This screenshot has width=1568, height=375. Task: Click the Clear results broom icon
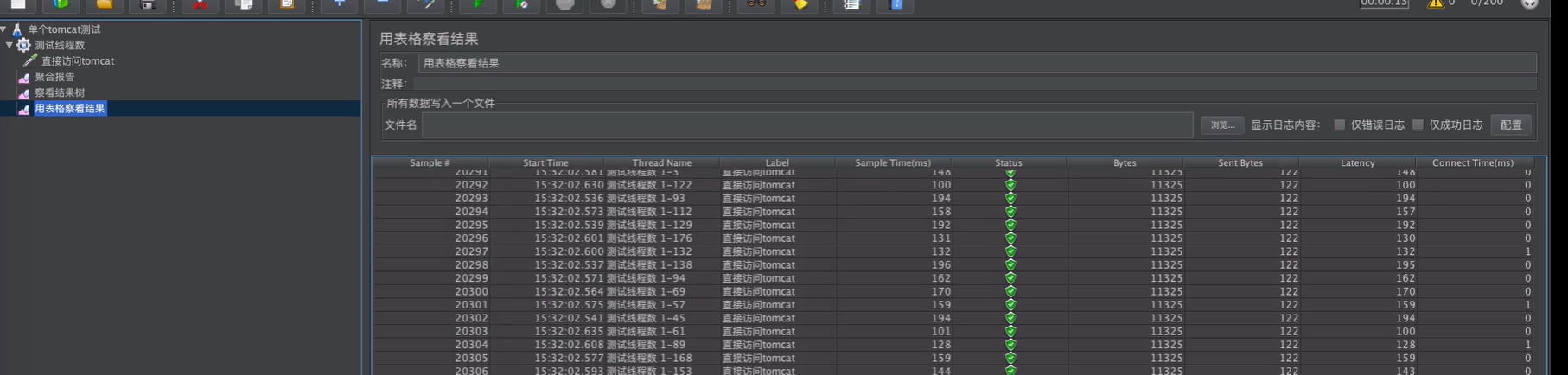[660, 4]
